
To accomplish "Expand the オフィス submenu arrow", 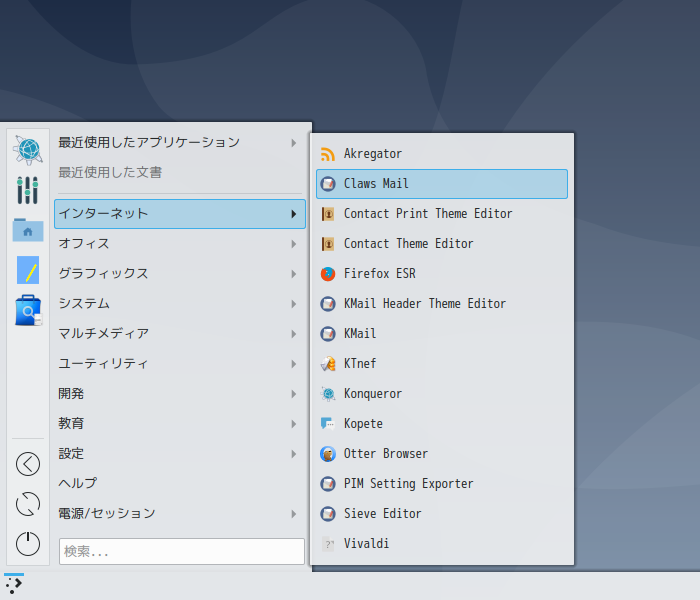I will pyautogui.click(x=294, y=244).
